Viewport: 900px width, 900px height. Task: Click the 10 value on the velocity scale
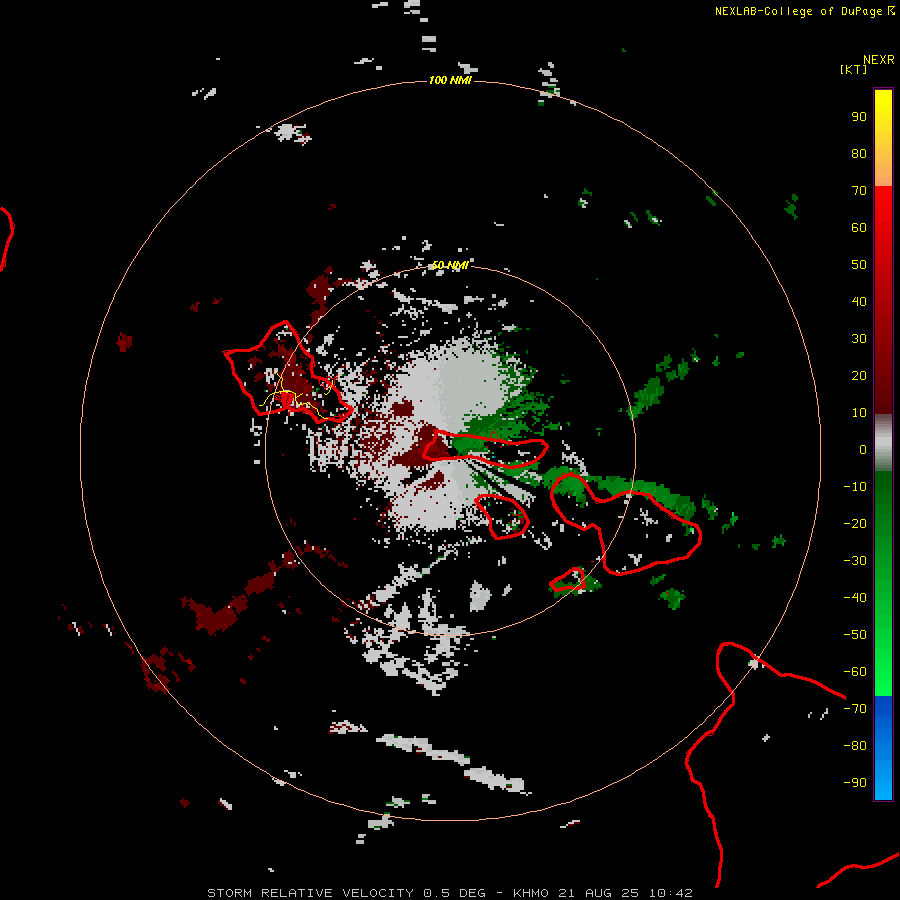click(x=859, y=413)
